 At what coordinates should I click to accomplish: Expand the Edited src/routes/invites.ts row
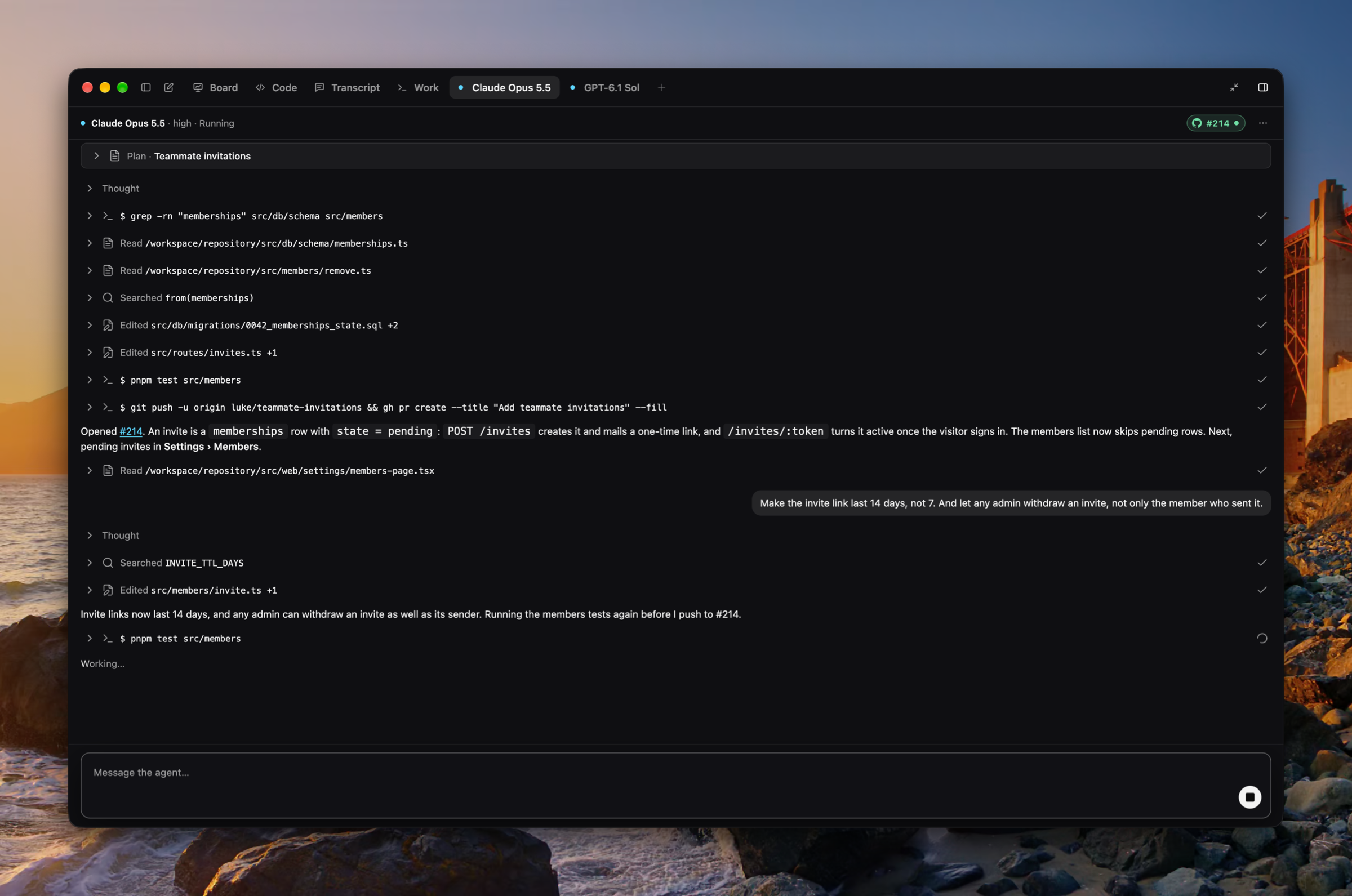(90, 353)
